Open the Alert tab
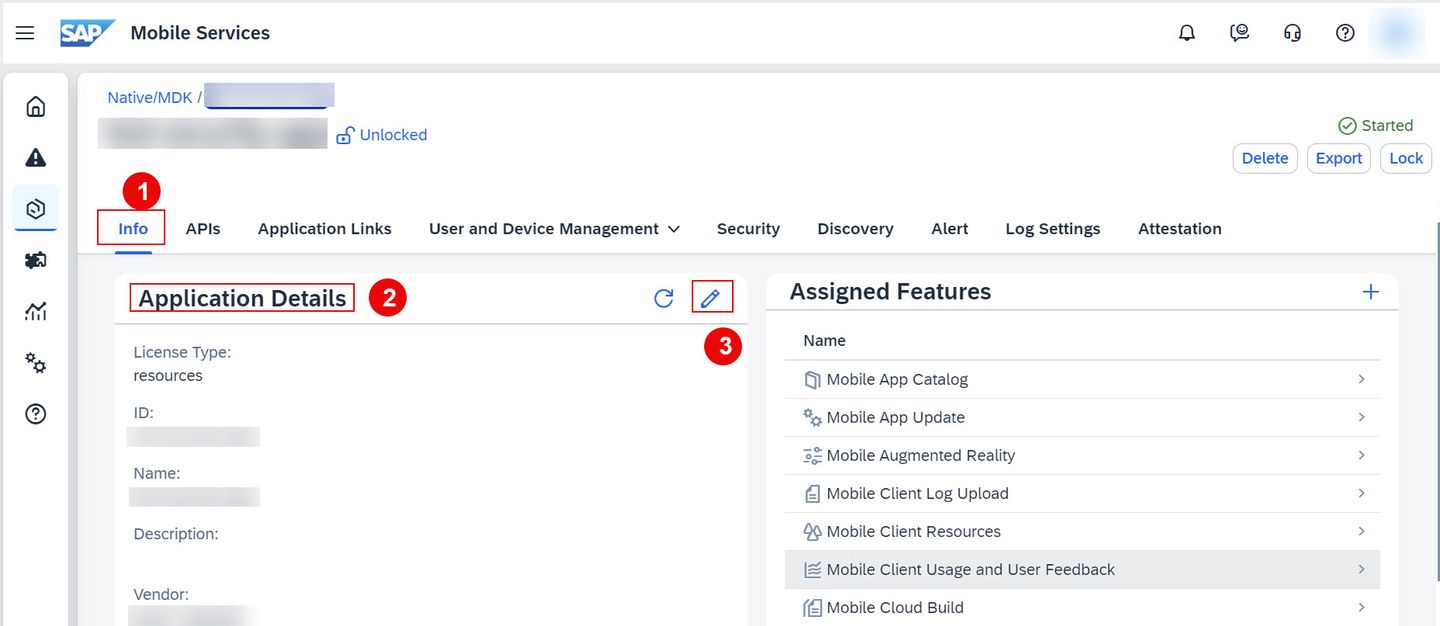The height and width of the screenshot is (626, 1440). click(950, 229)
